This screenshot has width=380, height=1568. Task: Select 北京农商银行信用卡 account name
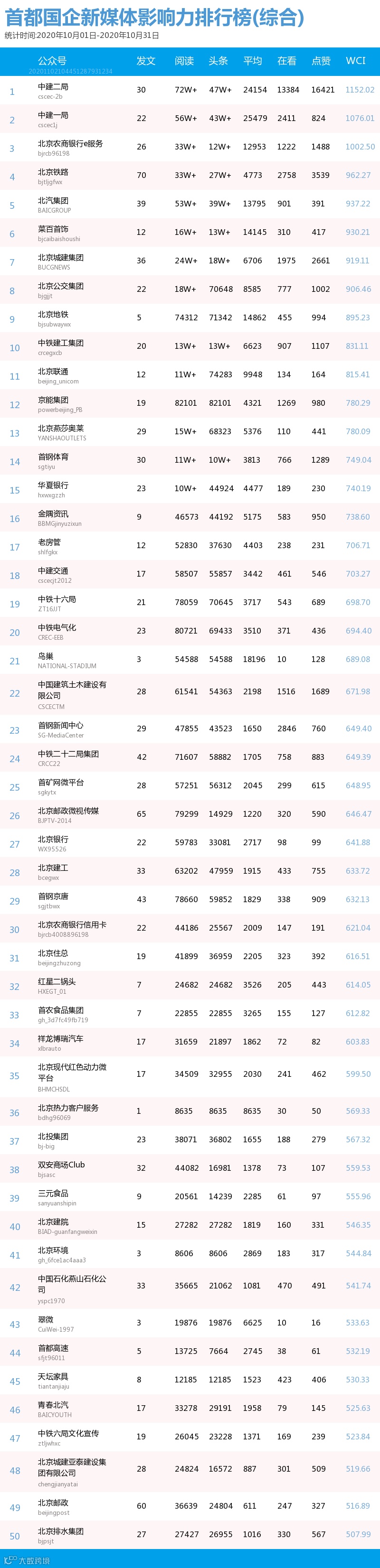coord(72,924)
